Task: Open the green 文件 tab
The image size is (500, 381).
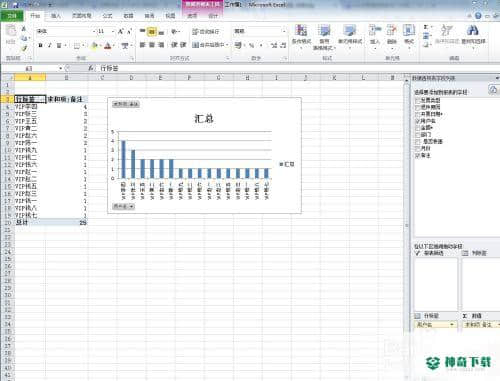Action: click(12, 16)
